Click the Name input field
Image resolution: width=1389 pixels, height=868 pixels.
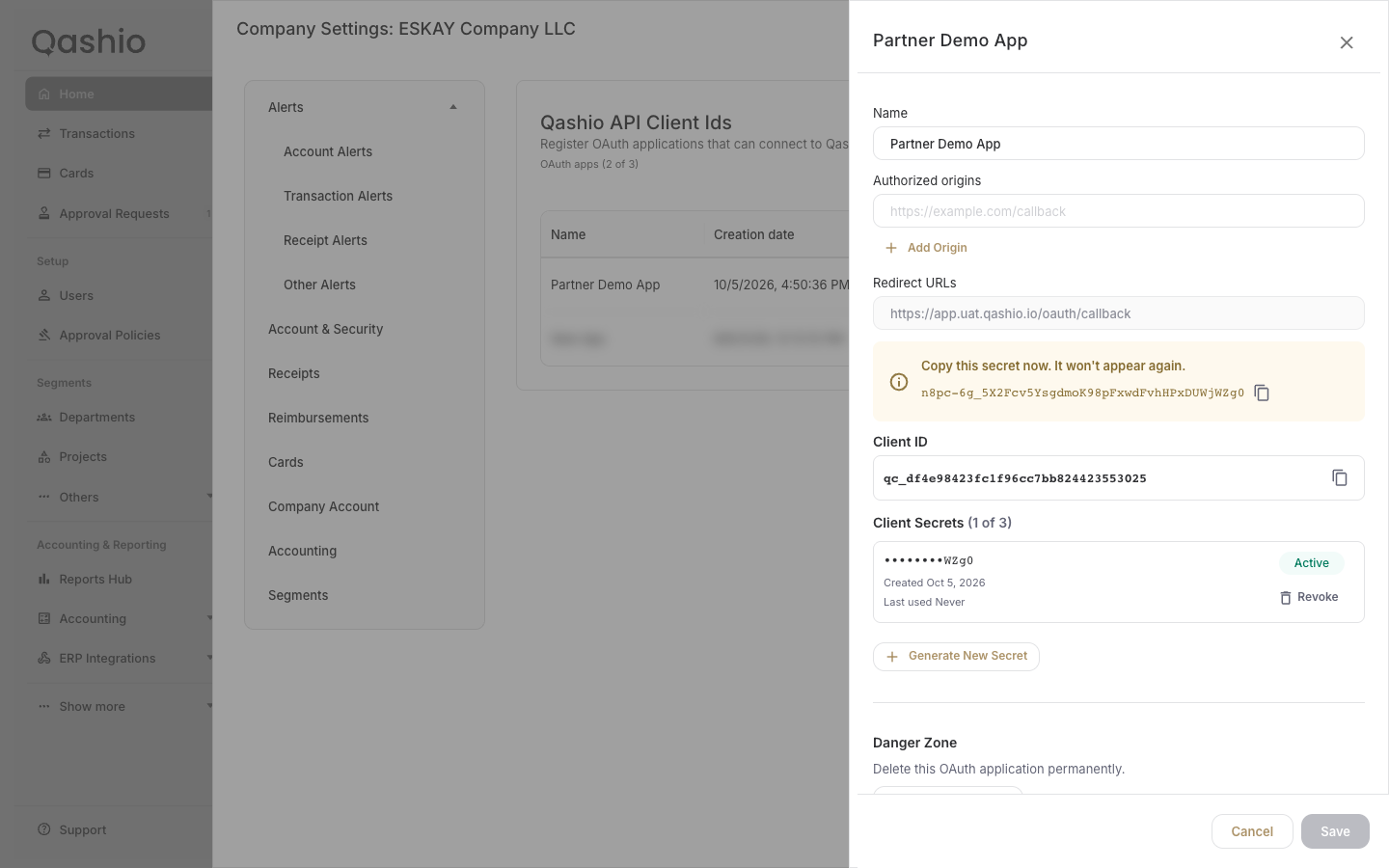pyautogui.click(x=1119, y=144)
